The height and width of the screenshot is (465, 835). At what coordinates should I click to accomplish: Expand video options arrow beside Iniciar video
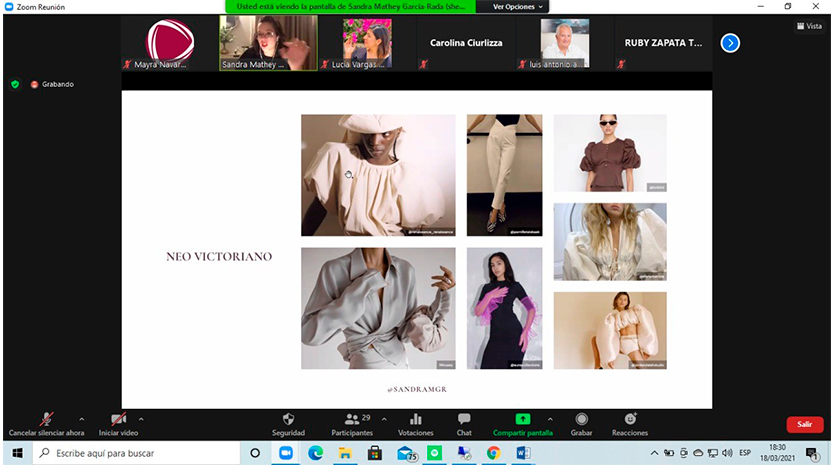(141, 418)
